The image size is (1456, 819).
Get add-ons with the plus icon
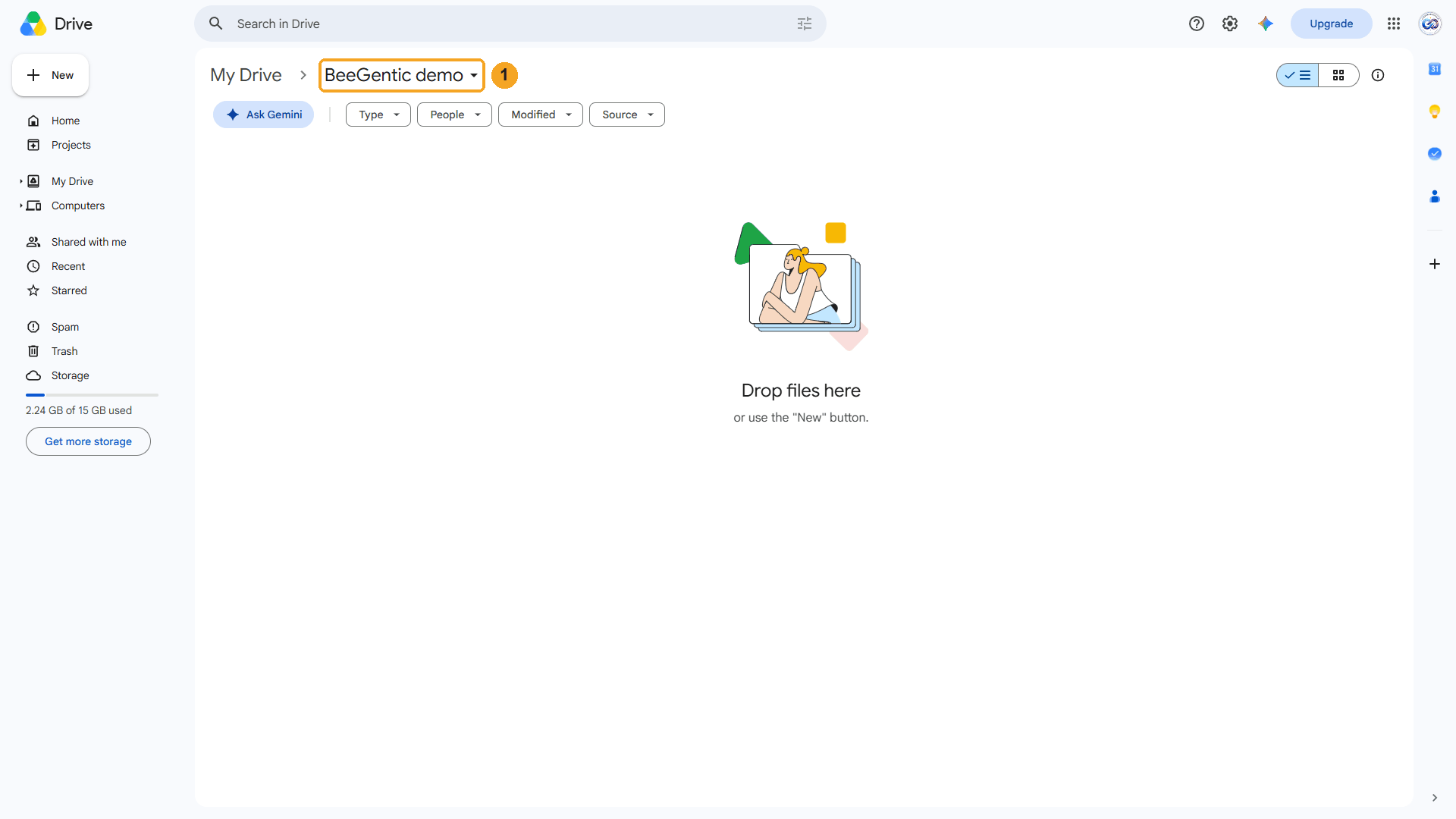click(x=1435, y=264)
